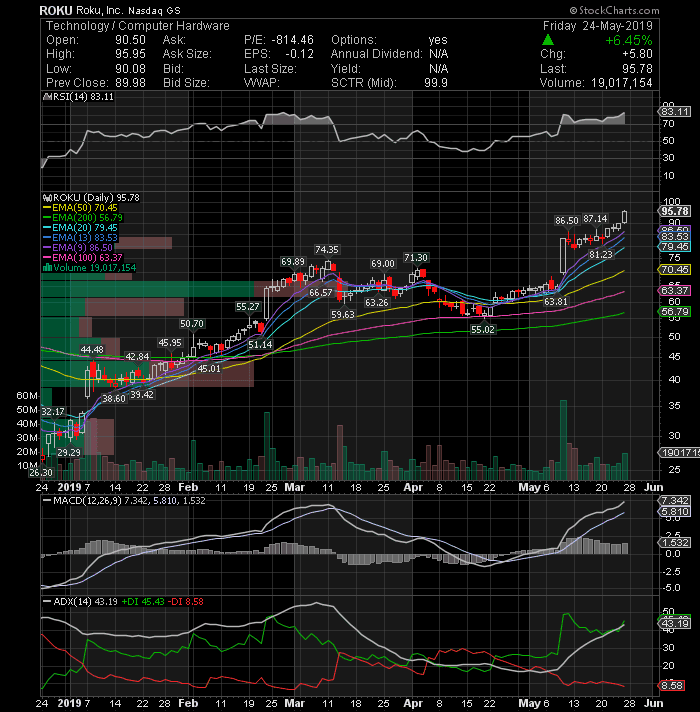Click the 74.35 peak annotation in March
Viewport: 700px width, 712px height.
coord(327,249)
